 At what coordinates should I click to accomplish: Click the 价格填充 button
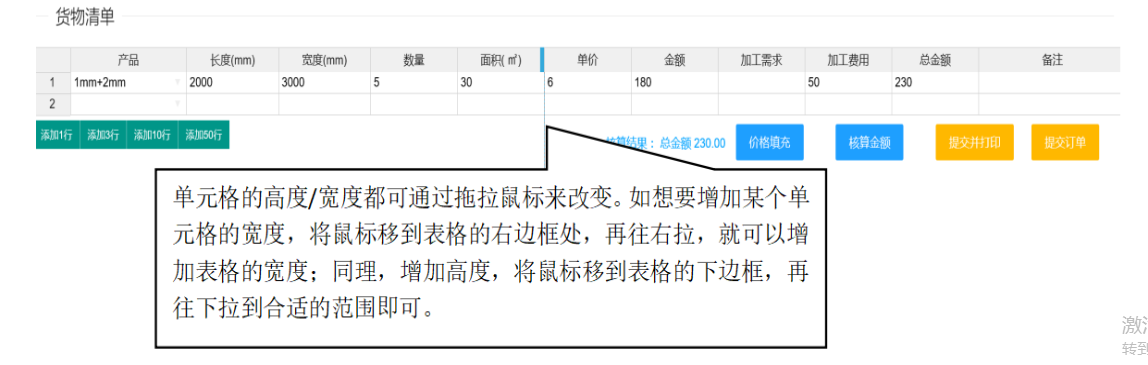(769, 143)
